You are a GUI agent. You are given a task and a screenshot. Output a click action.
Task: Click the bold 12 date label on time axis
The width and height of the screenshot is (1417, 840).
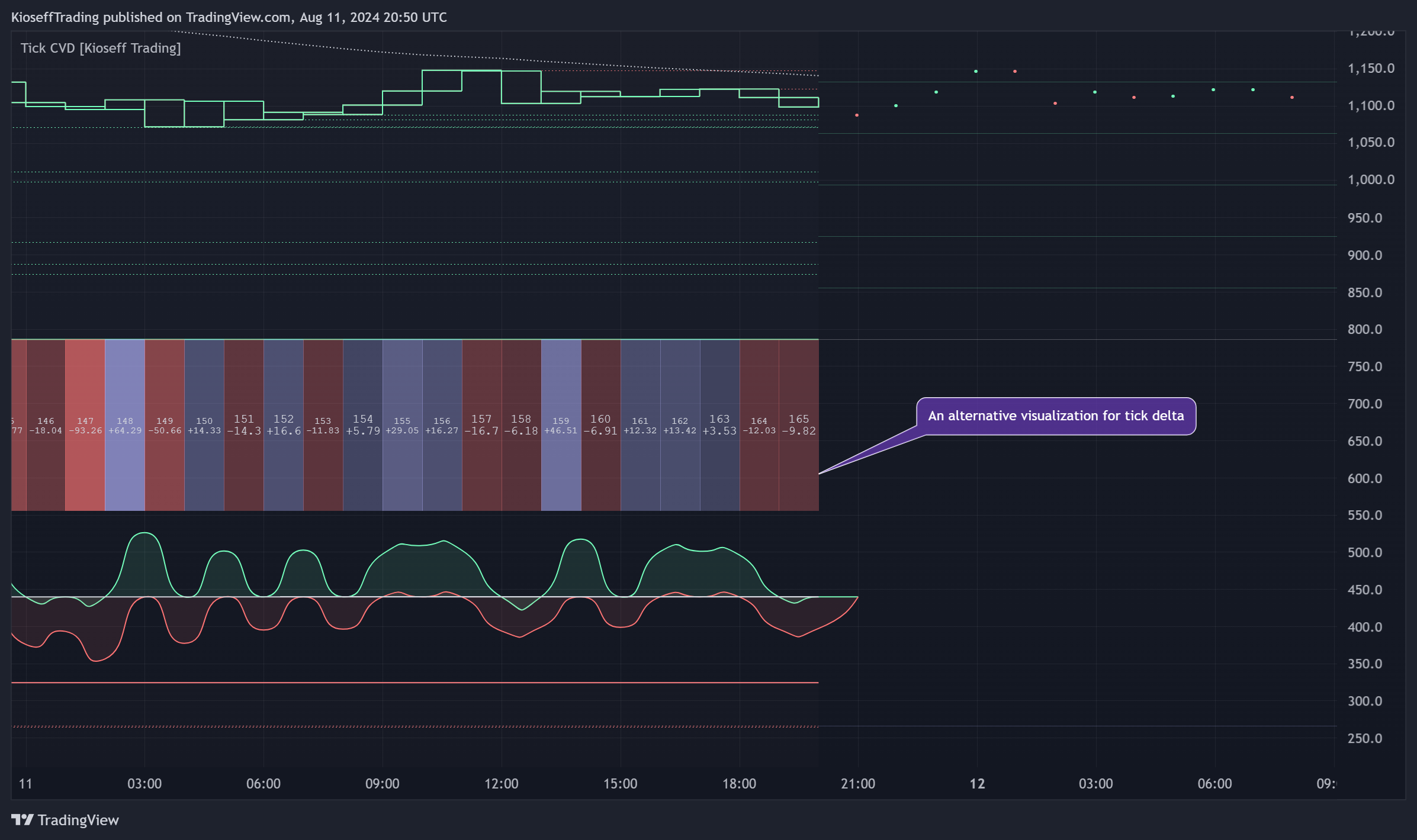coord(977,784)
